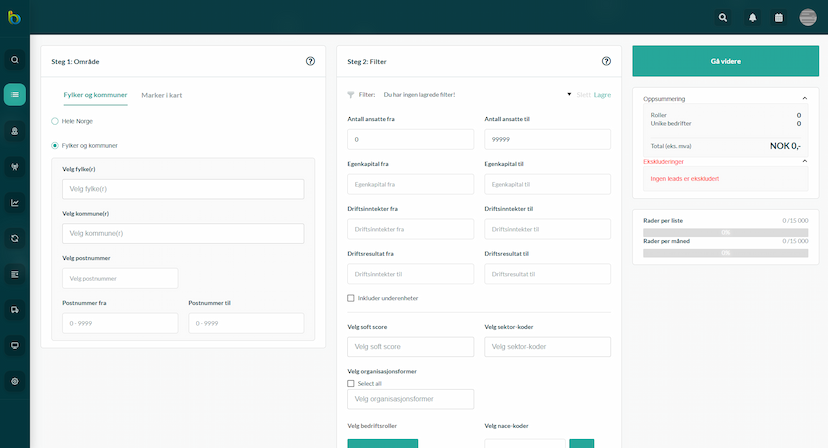This screenshot has width=828, height=448.
Task: Focus Egenkapital til field
Action: point(548,184)
